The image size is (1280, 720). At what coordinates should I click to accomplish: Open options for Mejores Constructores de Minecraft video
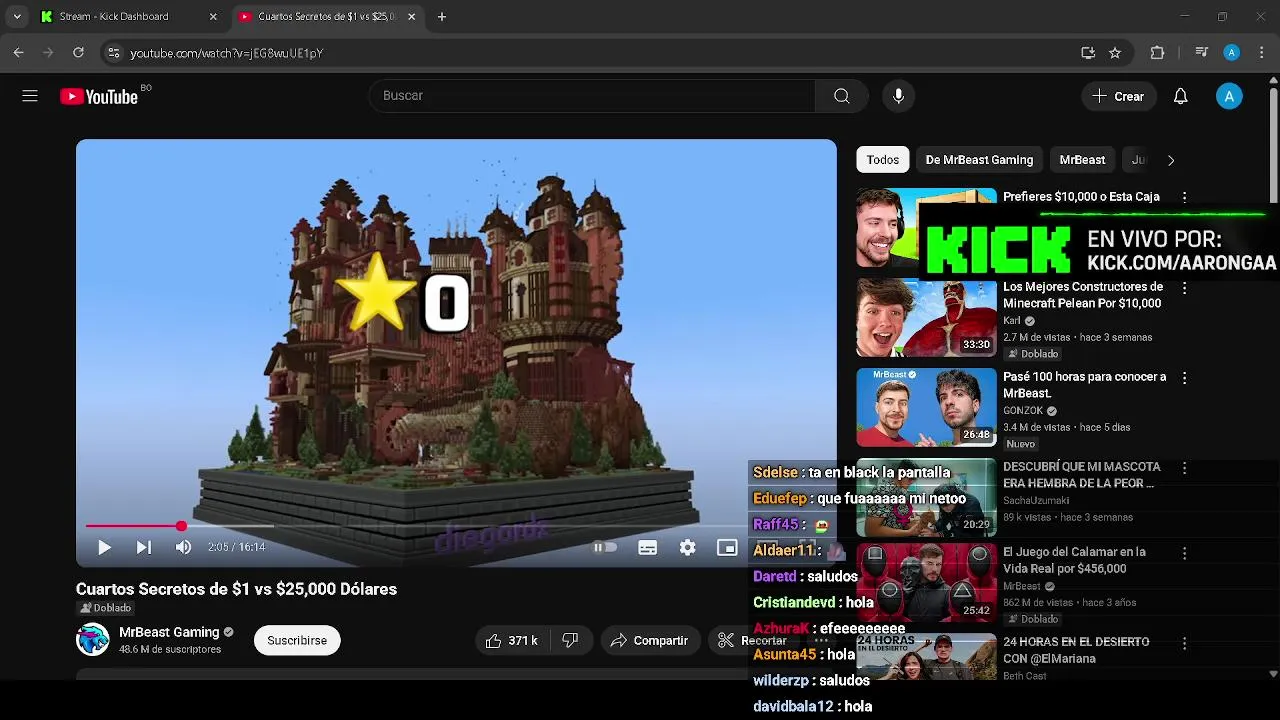tap(1184, 288)
